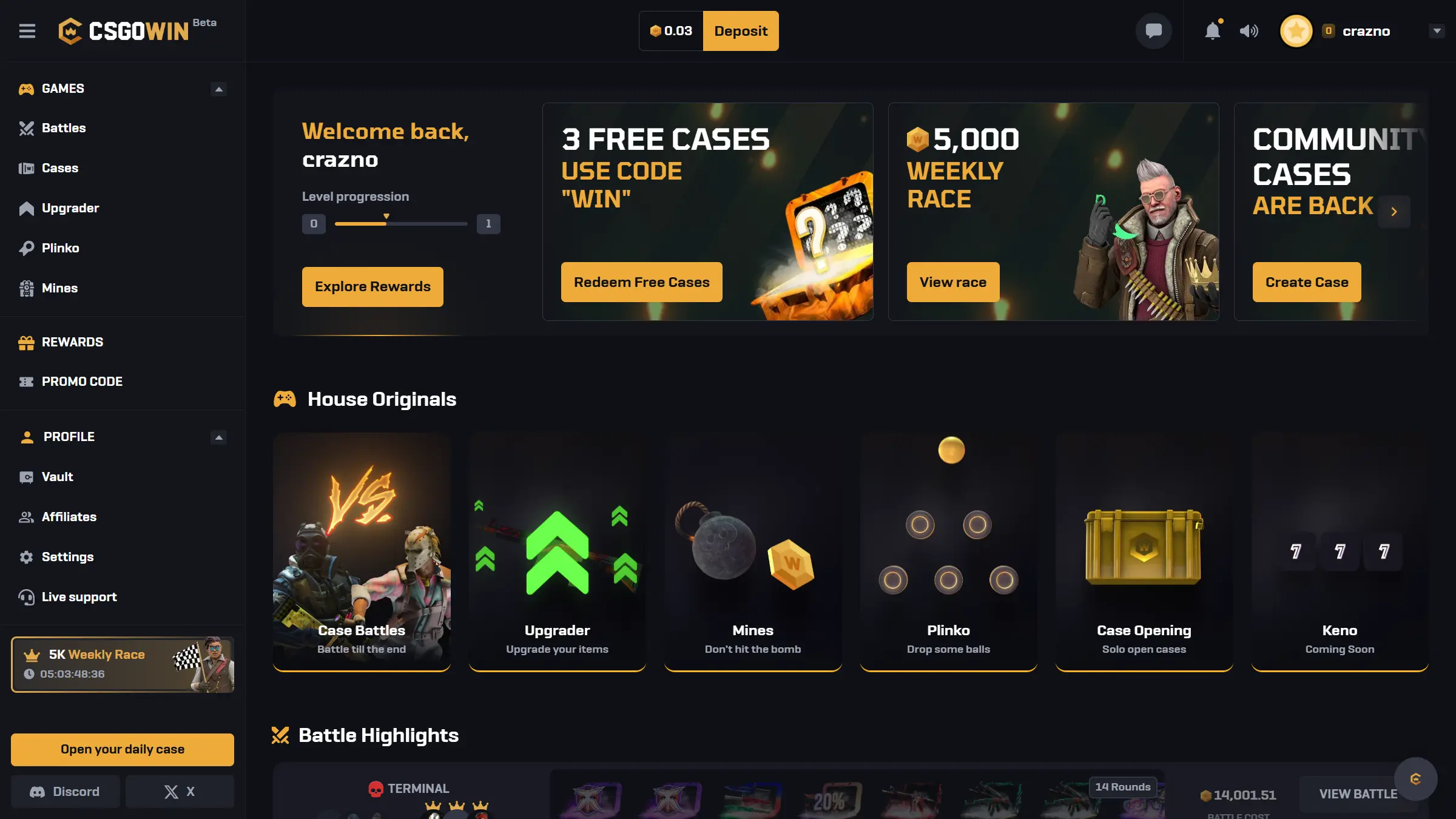Open the floating support widget icon
1456x819 pixels.
point(1415,779)
